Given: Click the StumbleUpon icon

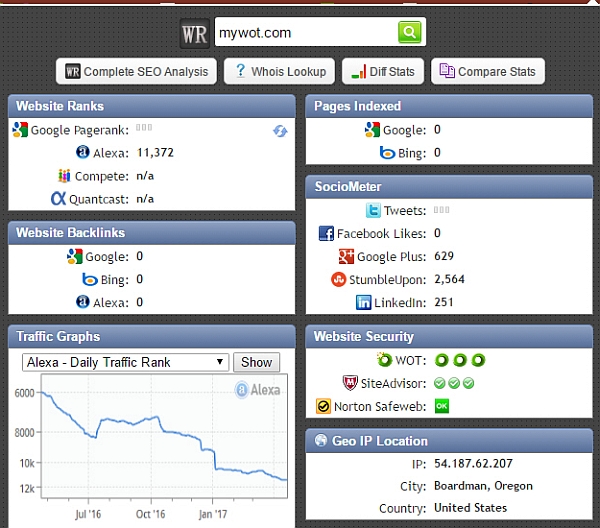Looking at the screenshot, I should point(338,279).
